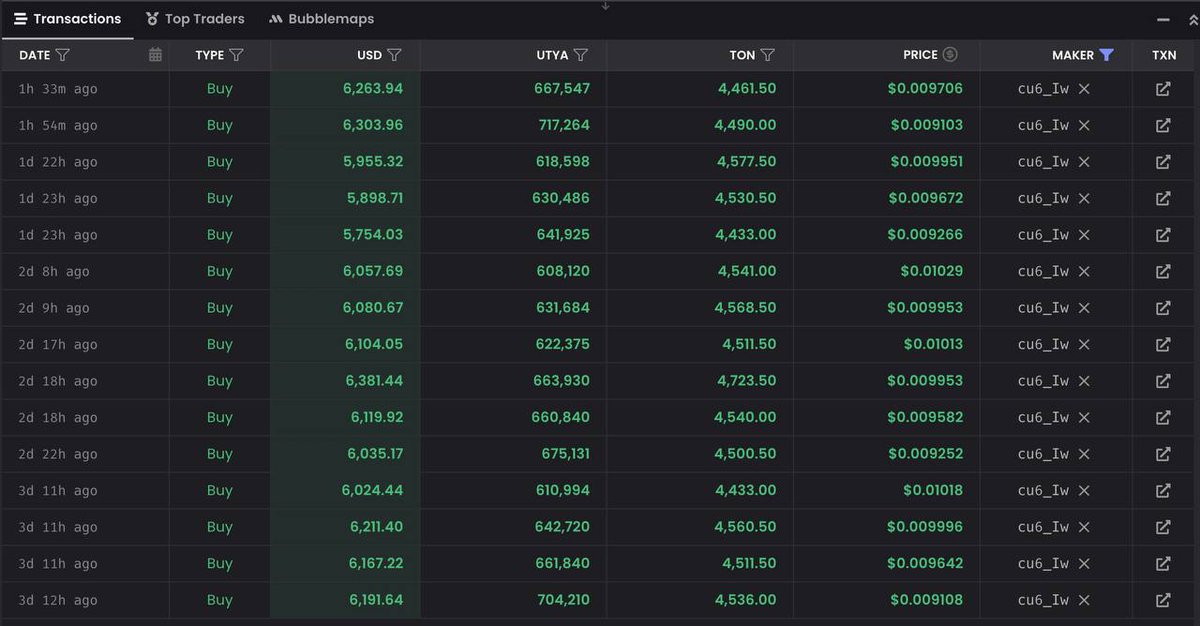Click the USD value 6,104.05
1200x626 pixels.
tap(373, 344)
